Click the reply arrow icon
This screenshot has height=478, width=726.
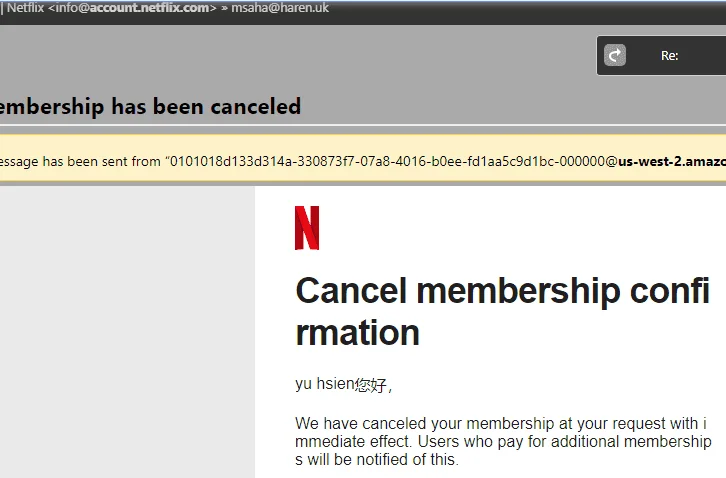click(615, 56)
